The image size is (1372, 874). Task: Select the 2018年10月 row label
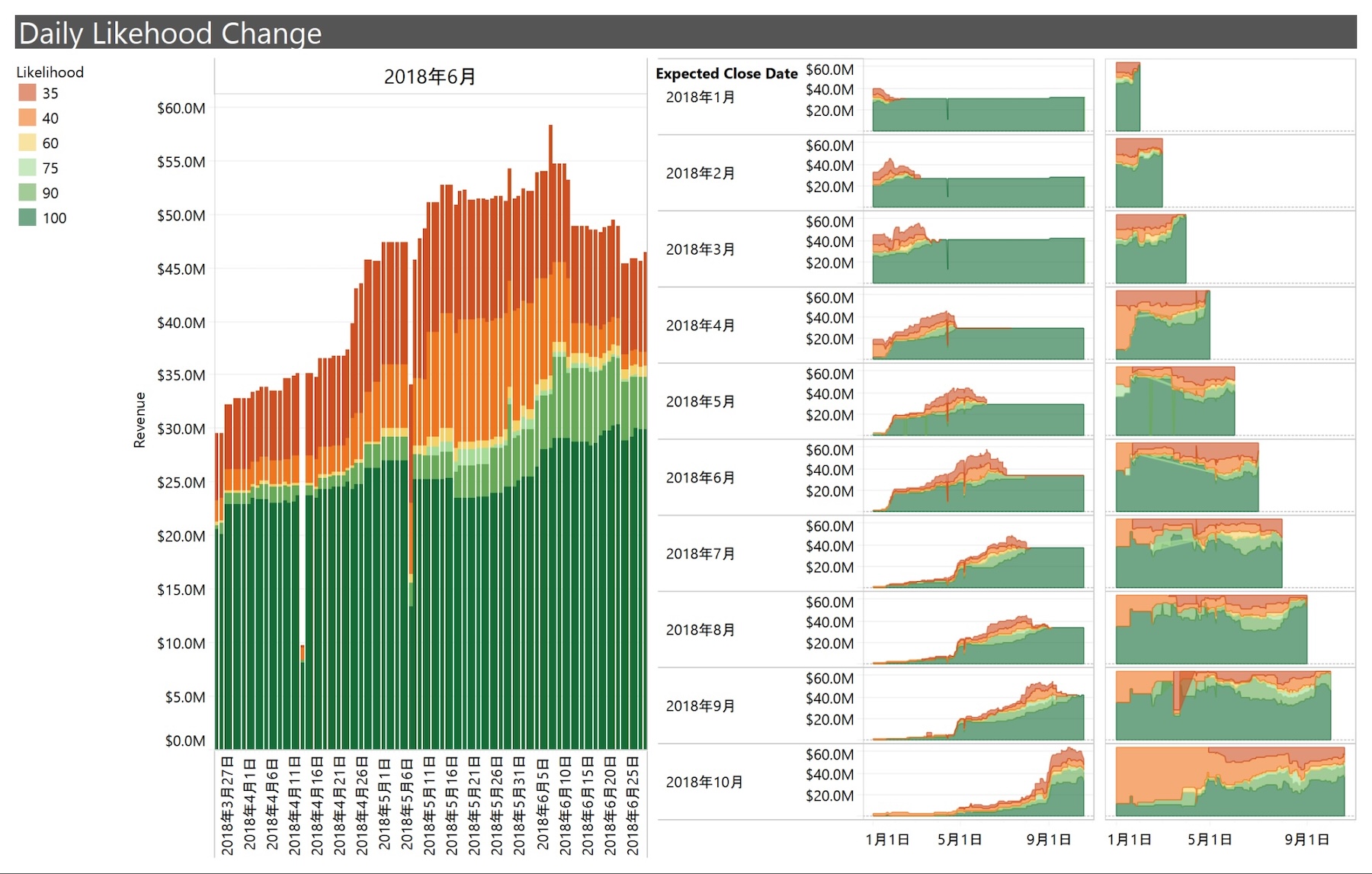[x=704, y=782]
